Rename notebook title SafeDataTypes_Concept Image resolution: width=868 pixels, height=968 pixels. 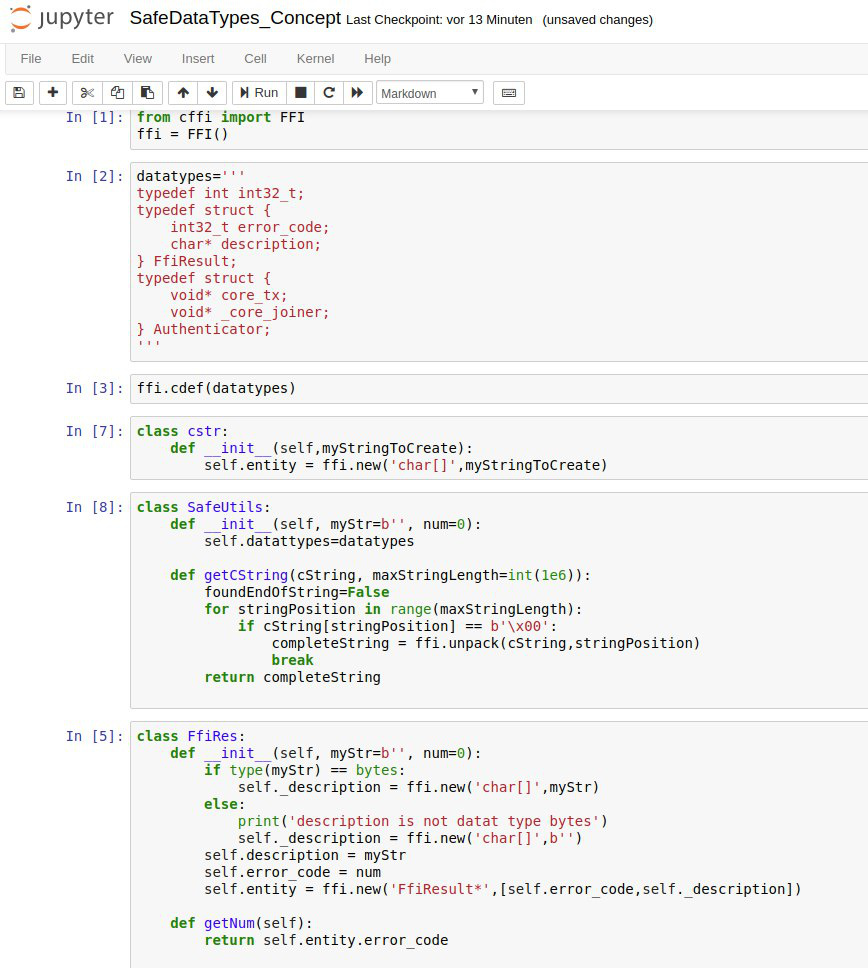235,19
